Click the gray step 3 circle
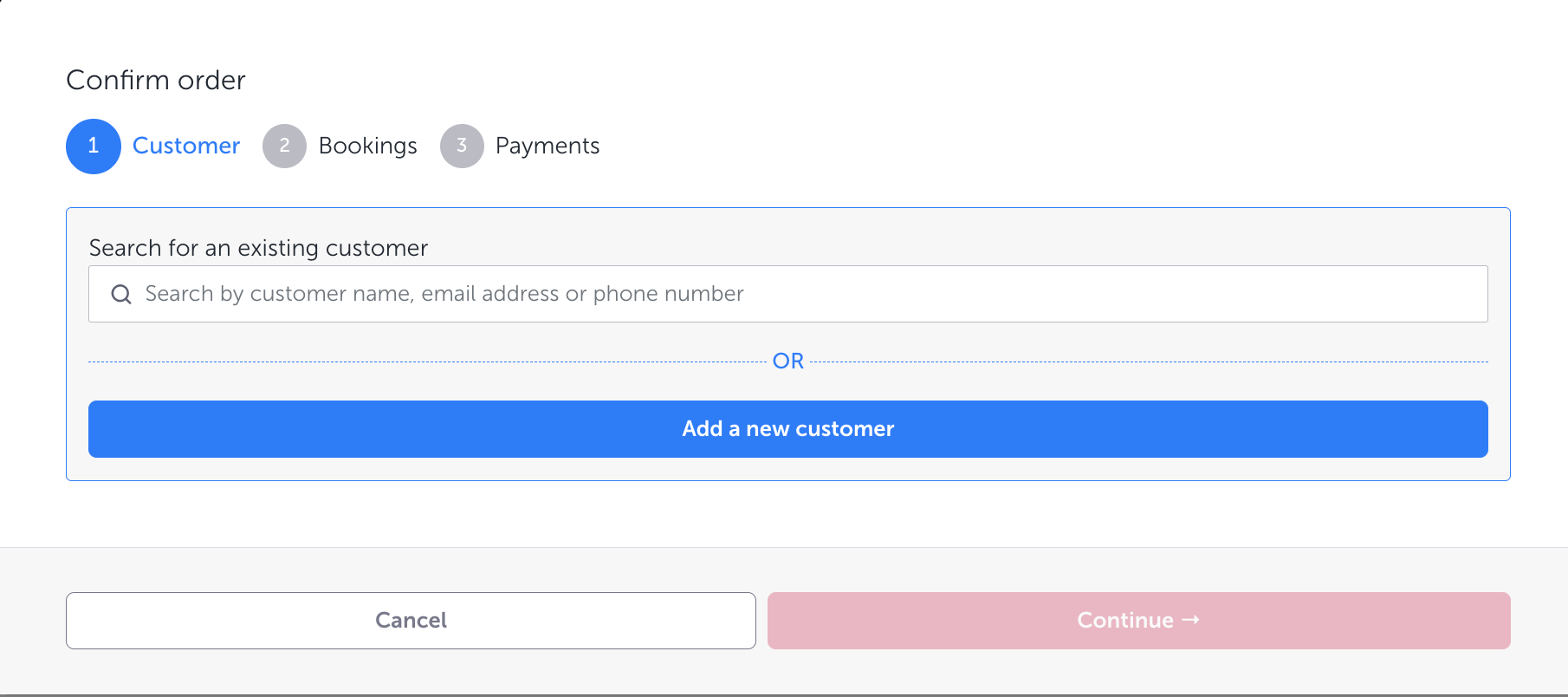1568x697 pixels. [462, 147]
